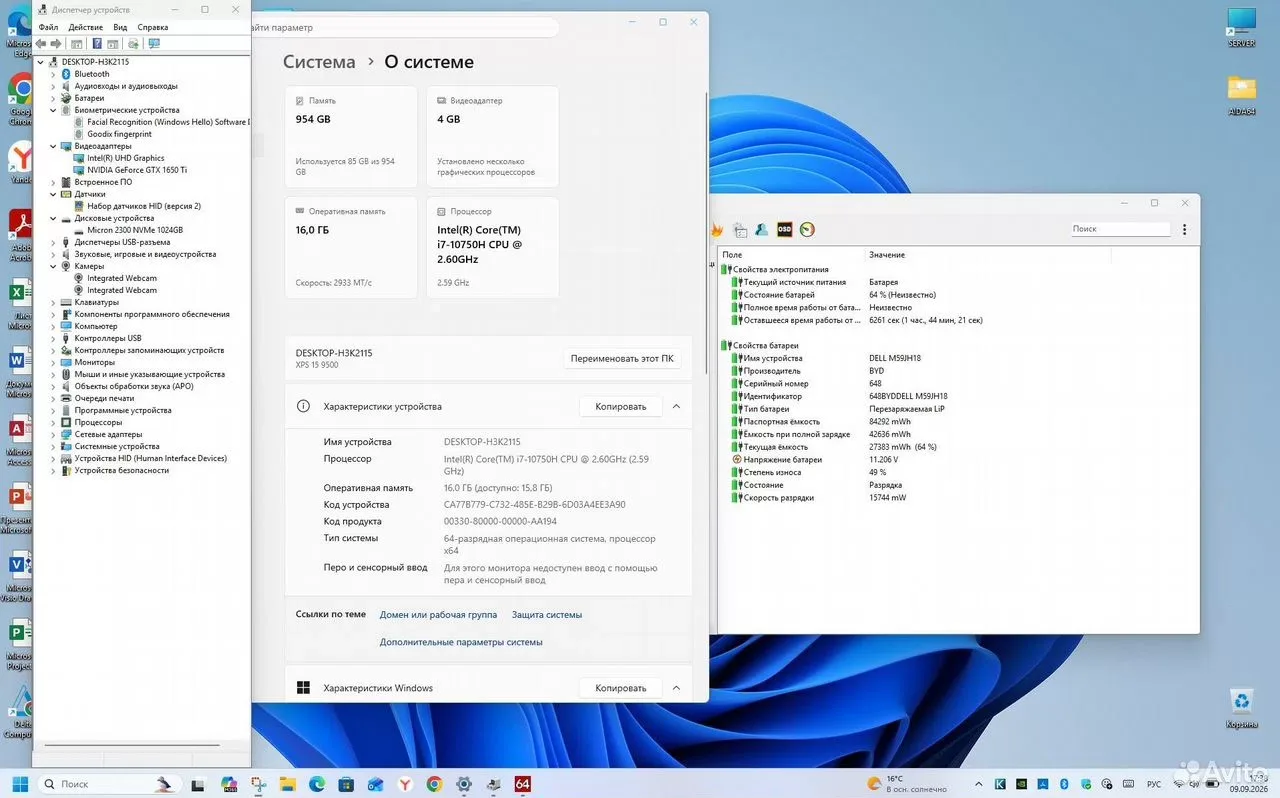
Task: Click the scan for hardware changes icon
Action: click(x=131, y=44)
